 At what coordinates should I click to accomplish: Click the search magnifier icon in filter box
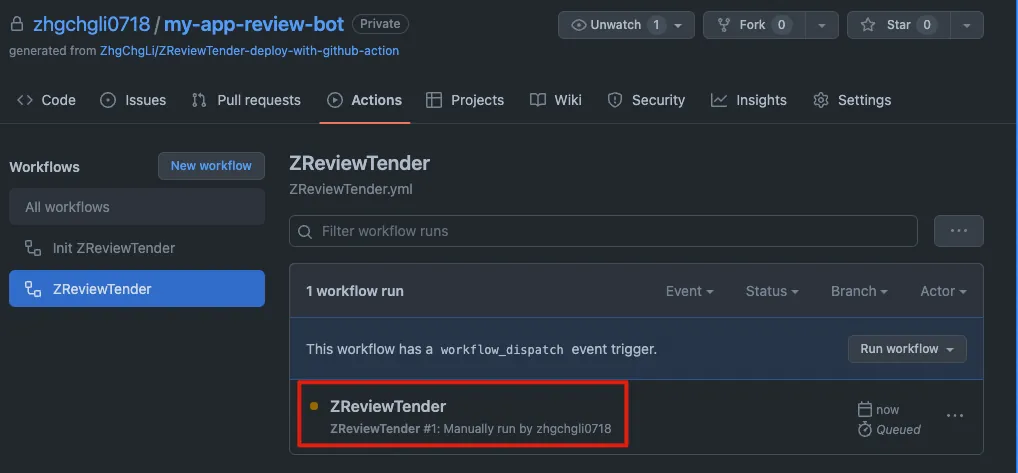[x=305, y=231]
